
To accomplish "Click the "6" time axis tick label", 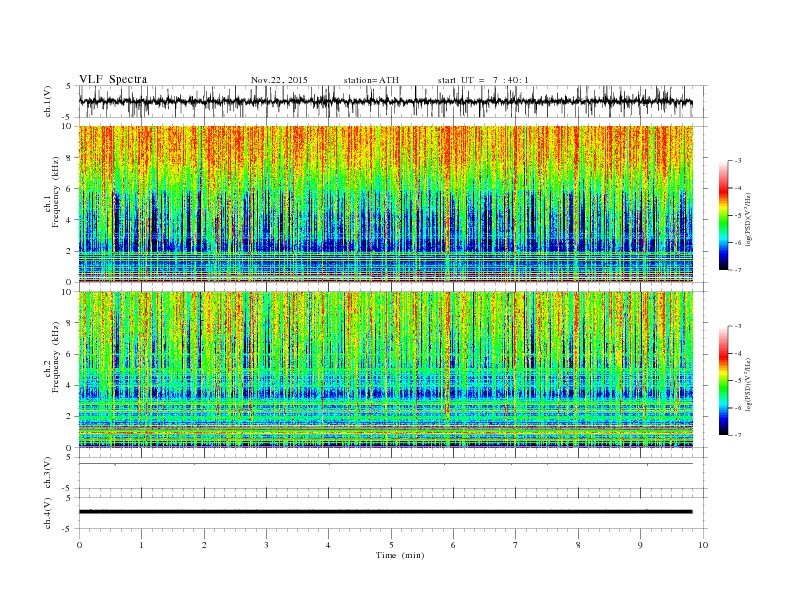I will (x=454, y=545).
